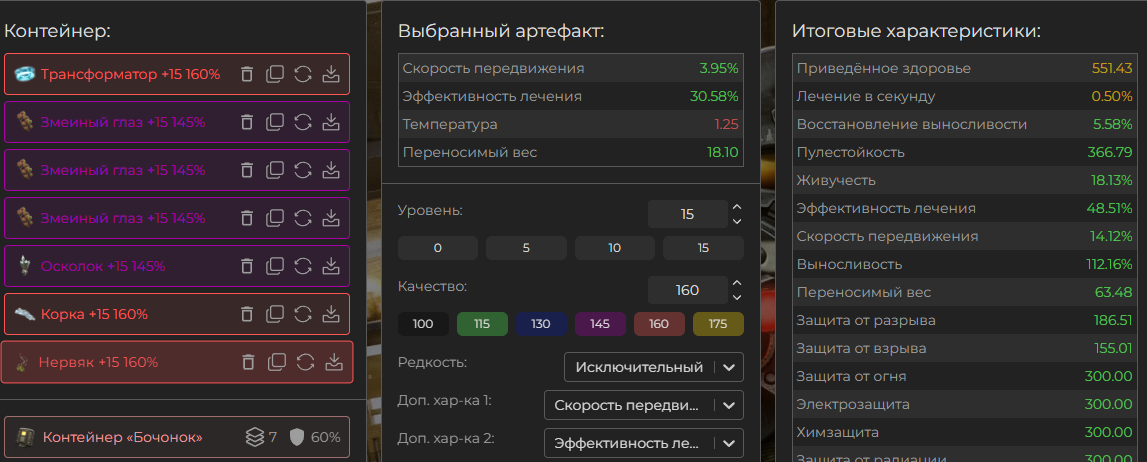Click the Выносливость 112.16% stat row
Image resolution: width=1147 pixels, height=462 pixels.
965,265
